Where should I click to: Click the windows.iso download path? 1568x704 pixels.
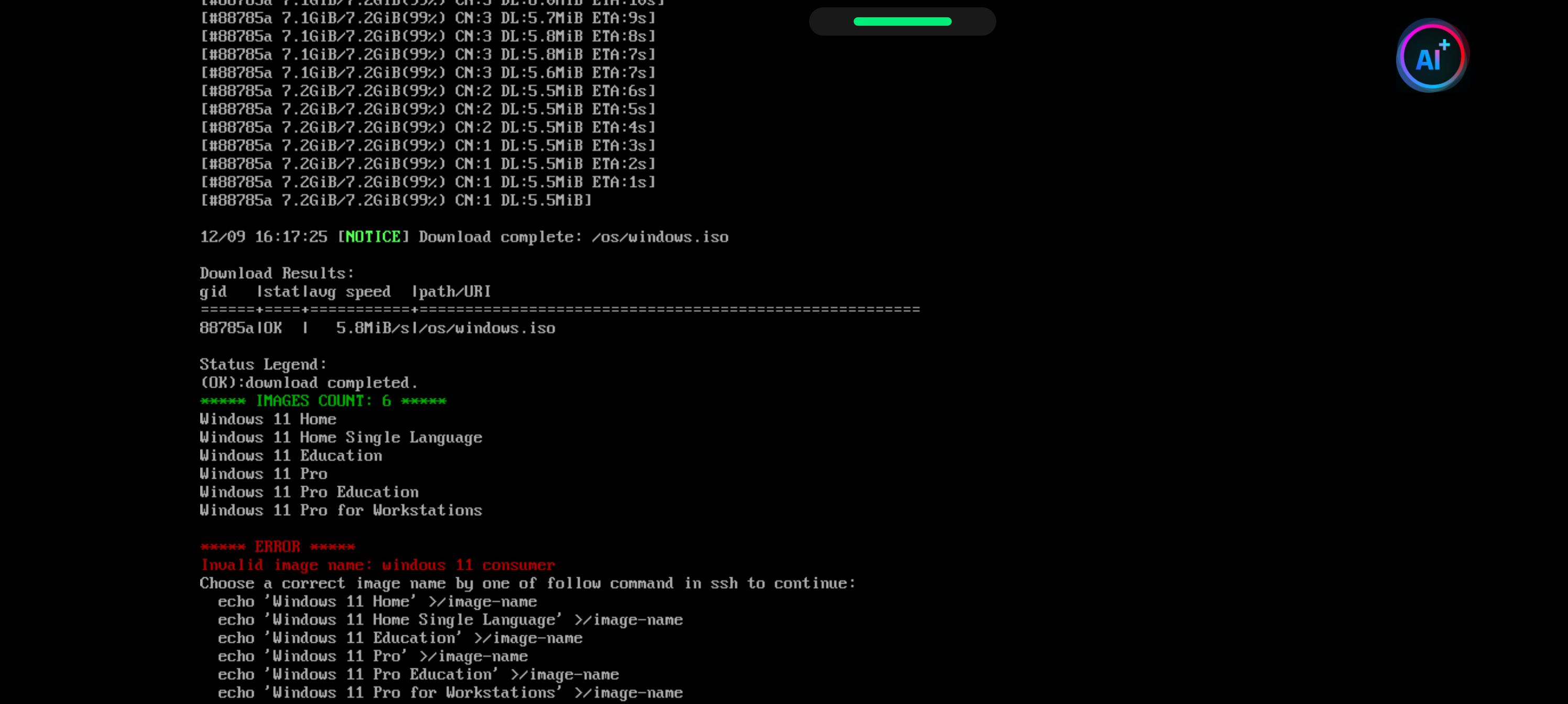coord(659,237)
